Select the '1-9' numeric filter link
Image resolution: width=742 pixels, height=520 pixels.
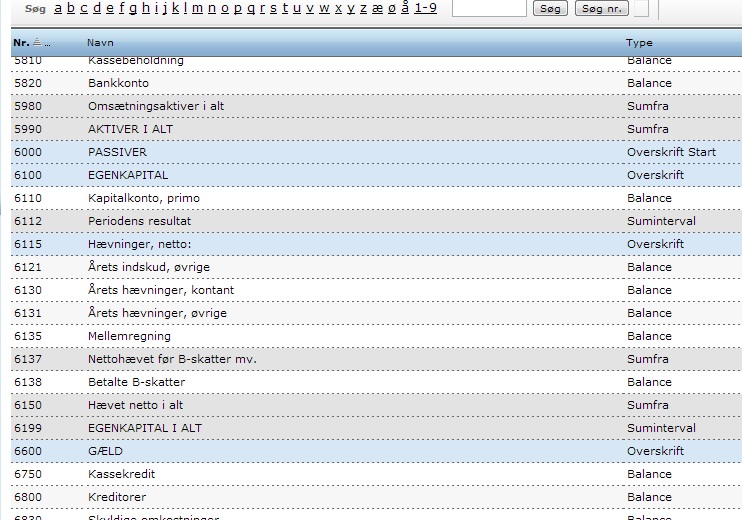click(x=425, y=8)
